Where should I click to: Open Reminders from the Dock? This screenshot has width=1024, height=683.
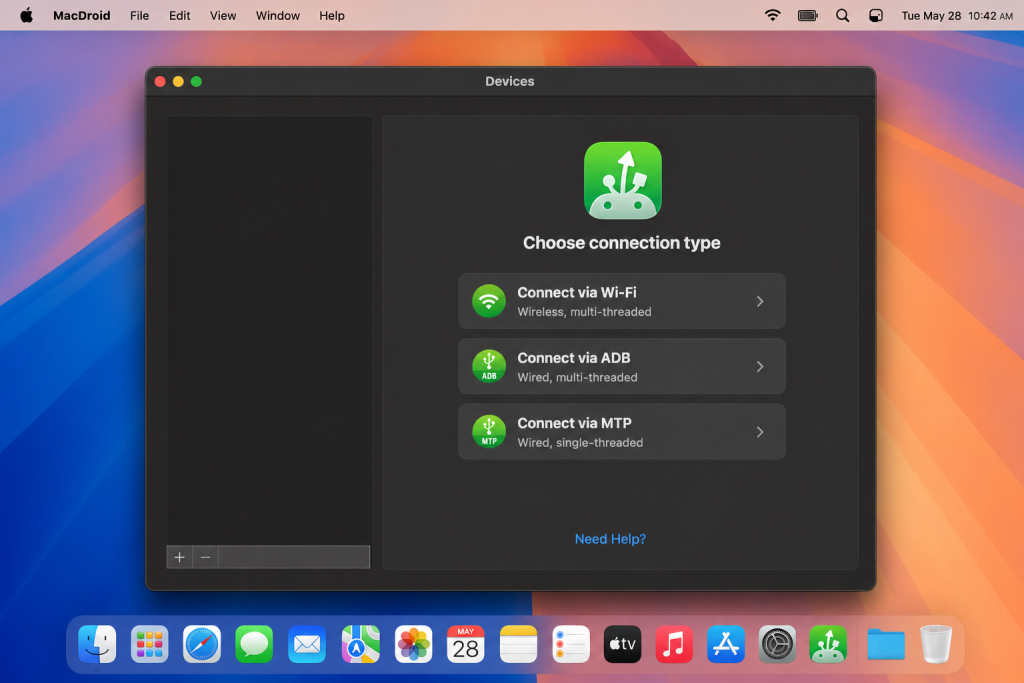[571, 644]
